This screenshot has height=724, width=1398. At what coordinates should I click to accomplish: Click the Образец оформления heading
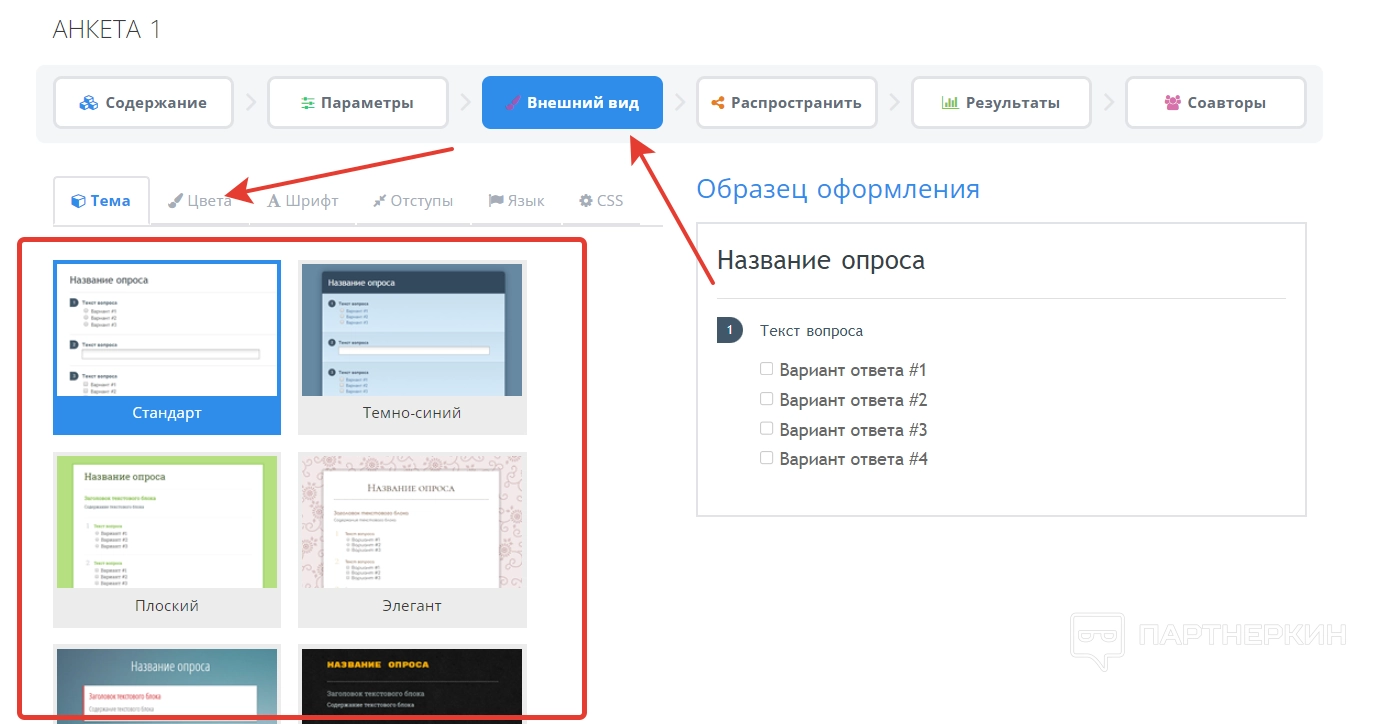838,189
